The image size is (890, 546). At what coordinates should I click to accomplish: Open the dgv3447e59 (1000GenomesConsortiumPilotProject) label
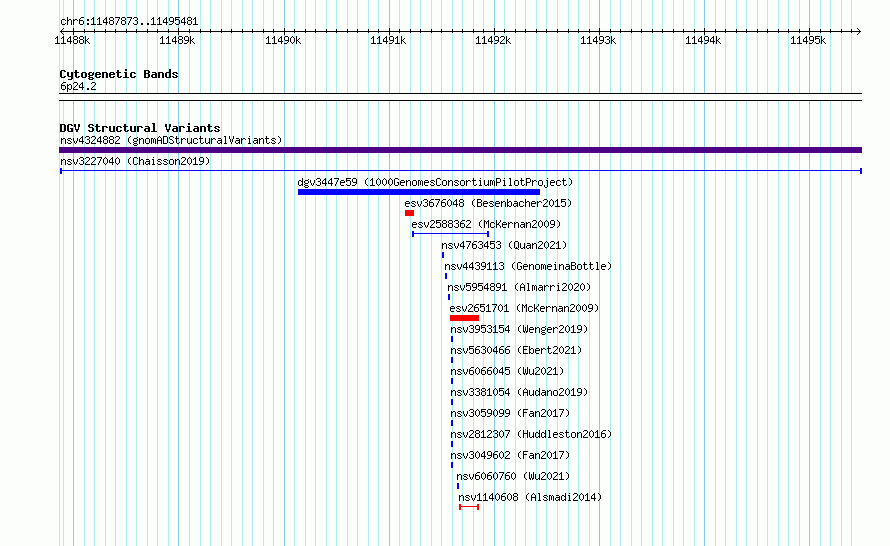(435, 182)
